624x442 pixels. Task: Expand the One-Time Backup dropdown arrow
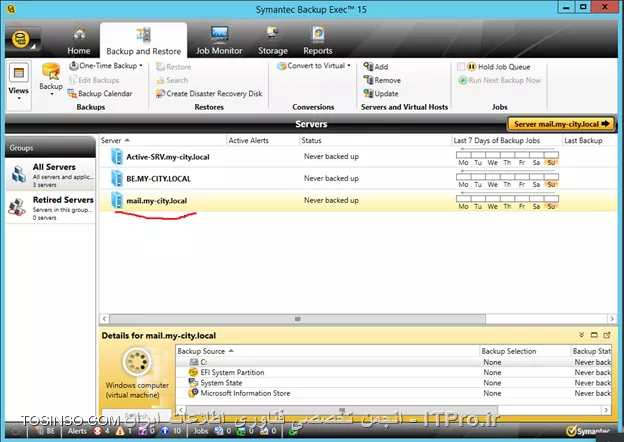(141, 66)
